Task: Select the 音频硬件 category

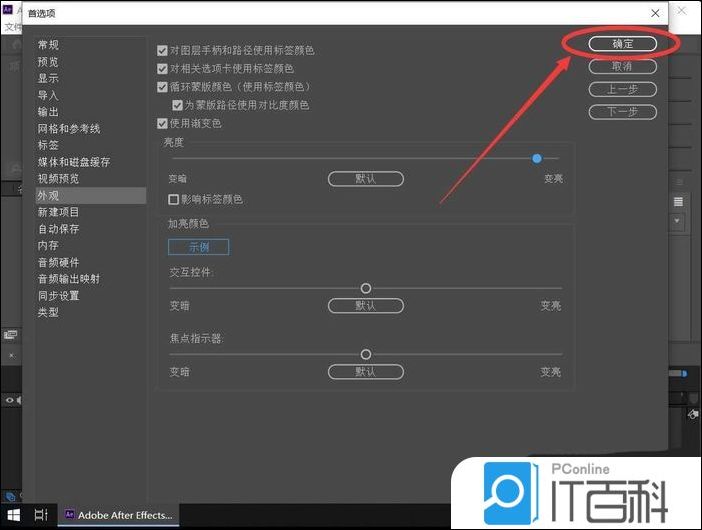Action: tap(58, 262)
